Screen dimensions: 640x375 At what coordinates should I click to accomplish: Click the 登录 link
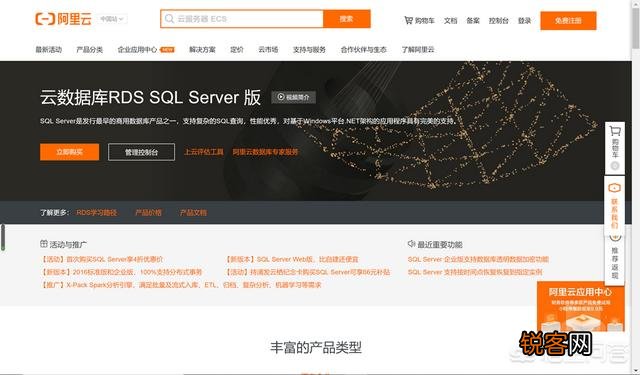click(524, 20)
